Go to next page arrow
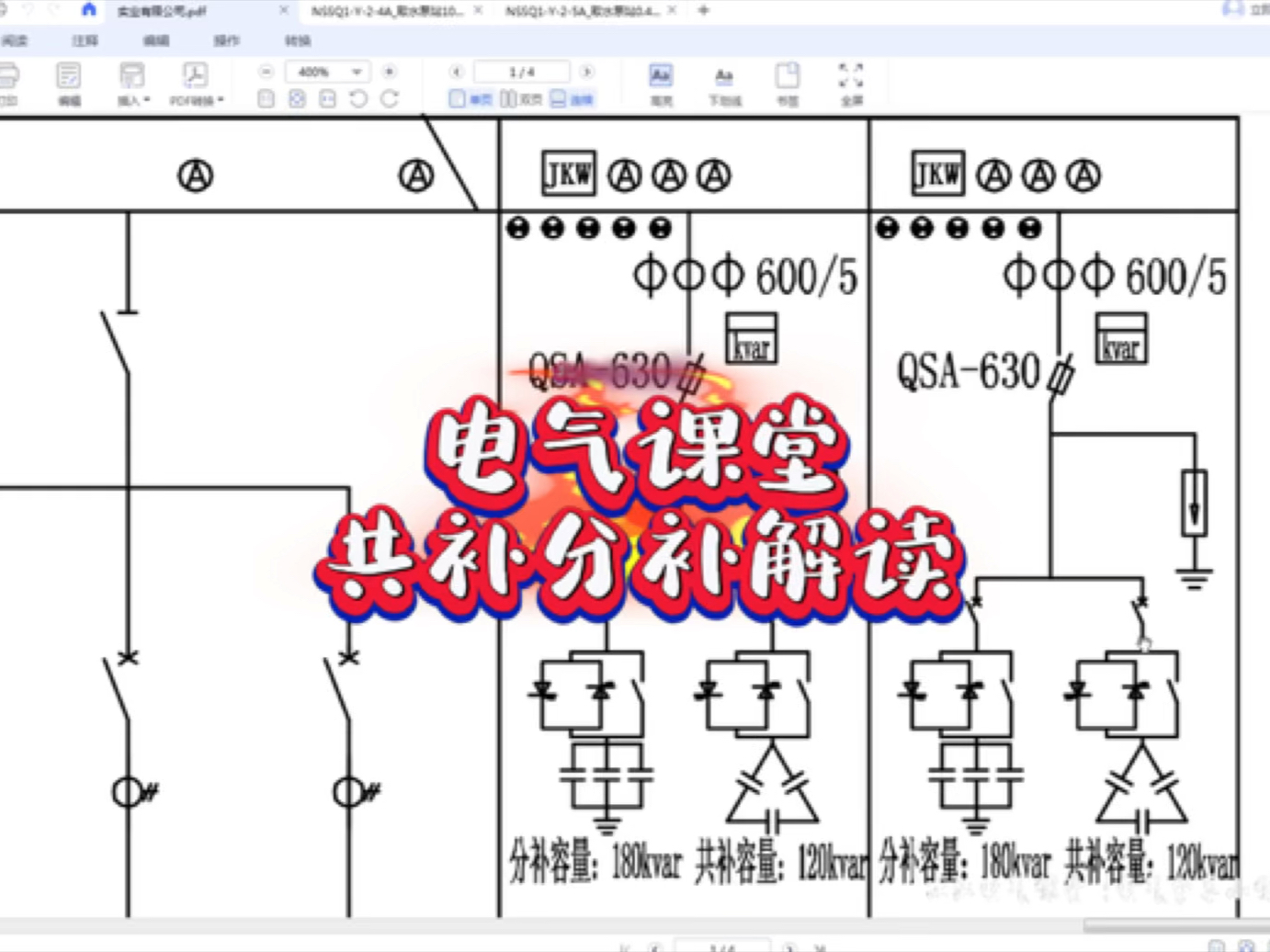The image size is (1270, 952). pyautogui.click(x=586, y=72)
